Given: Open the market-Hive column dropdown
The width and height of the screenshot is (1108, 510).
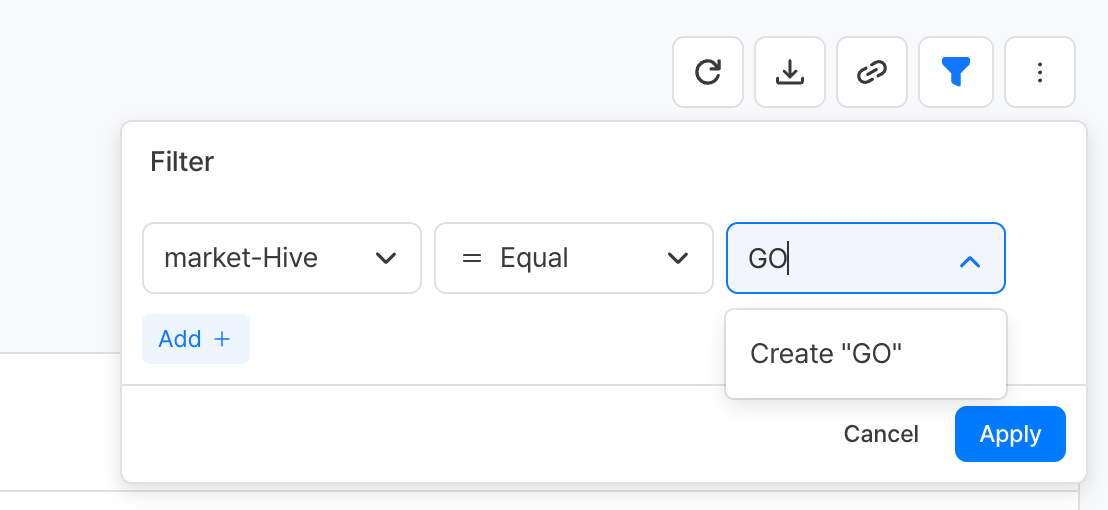Looking at the screenshot, I should click(x=281, y=258).
